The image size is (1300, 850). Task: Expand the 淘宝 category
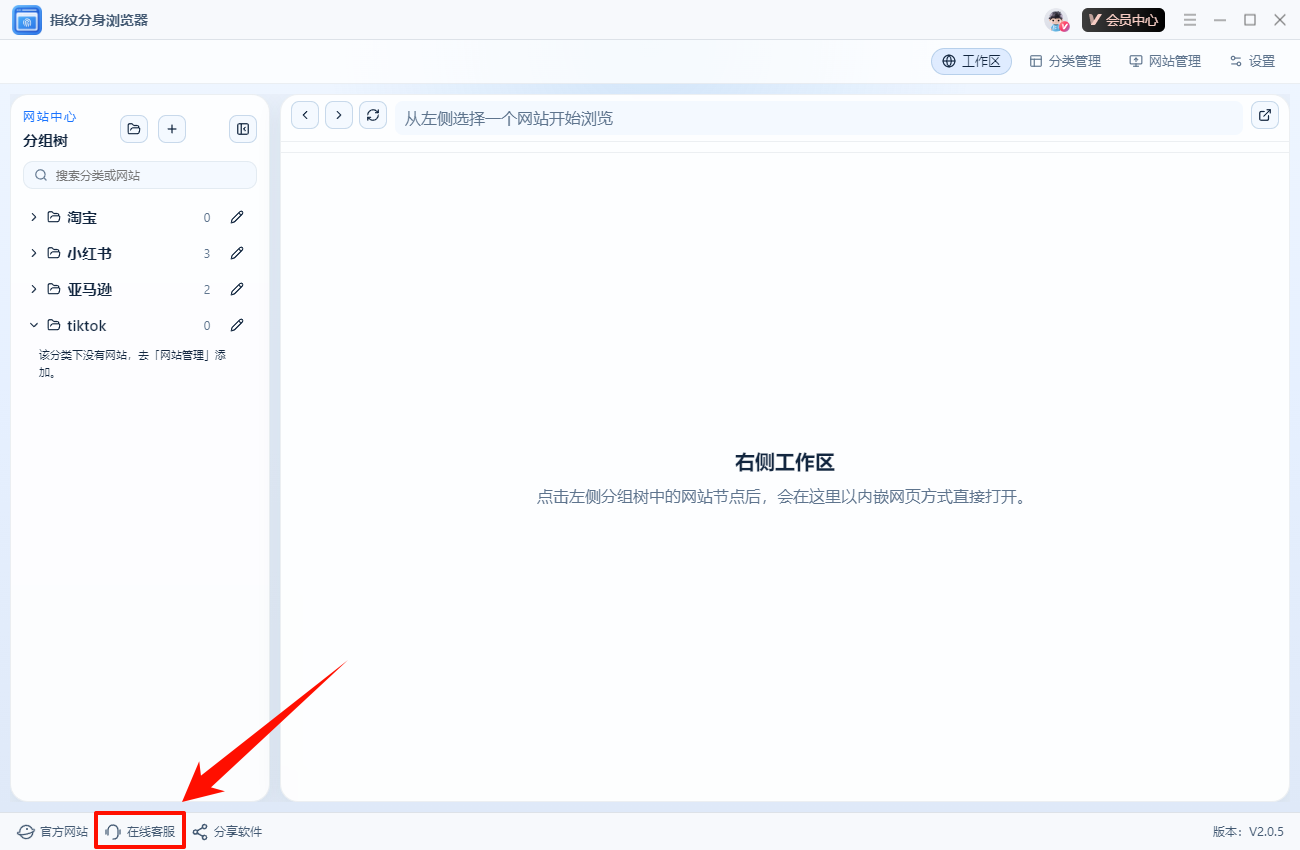coord(33,217)
